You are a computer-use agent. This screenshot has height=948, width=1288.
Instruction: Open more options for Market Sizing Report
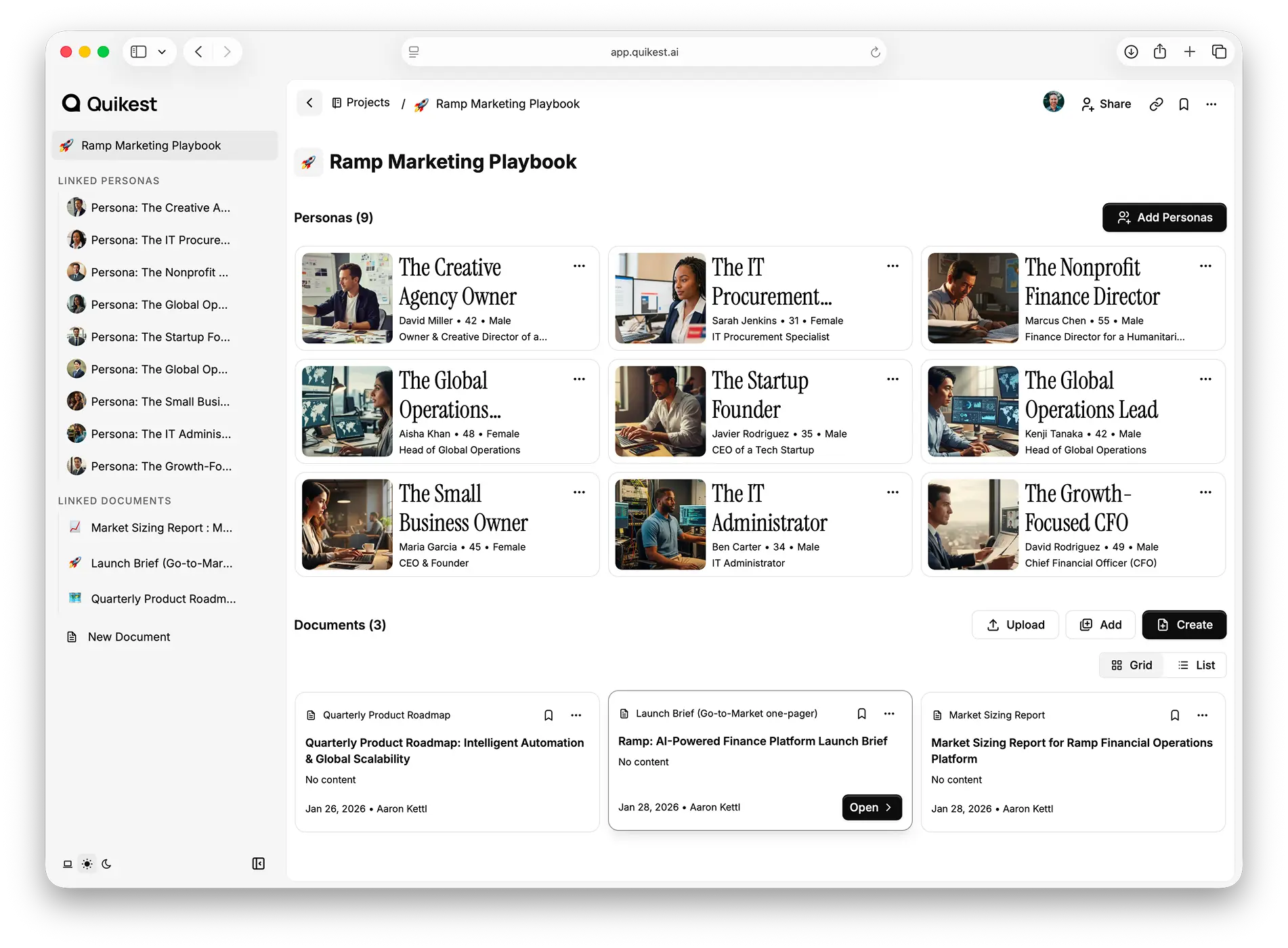[1203, 715]
